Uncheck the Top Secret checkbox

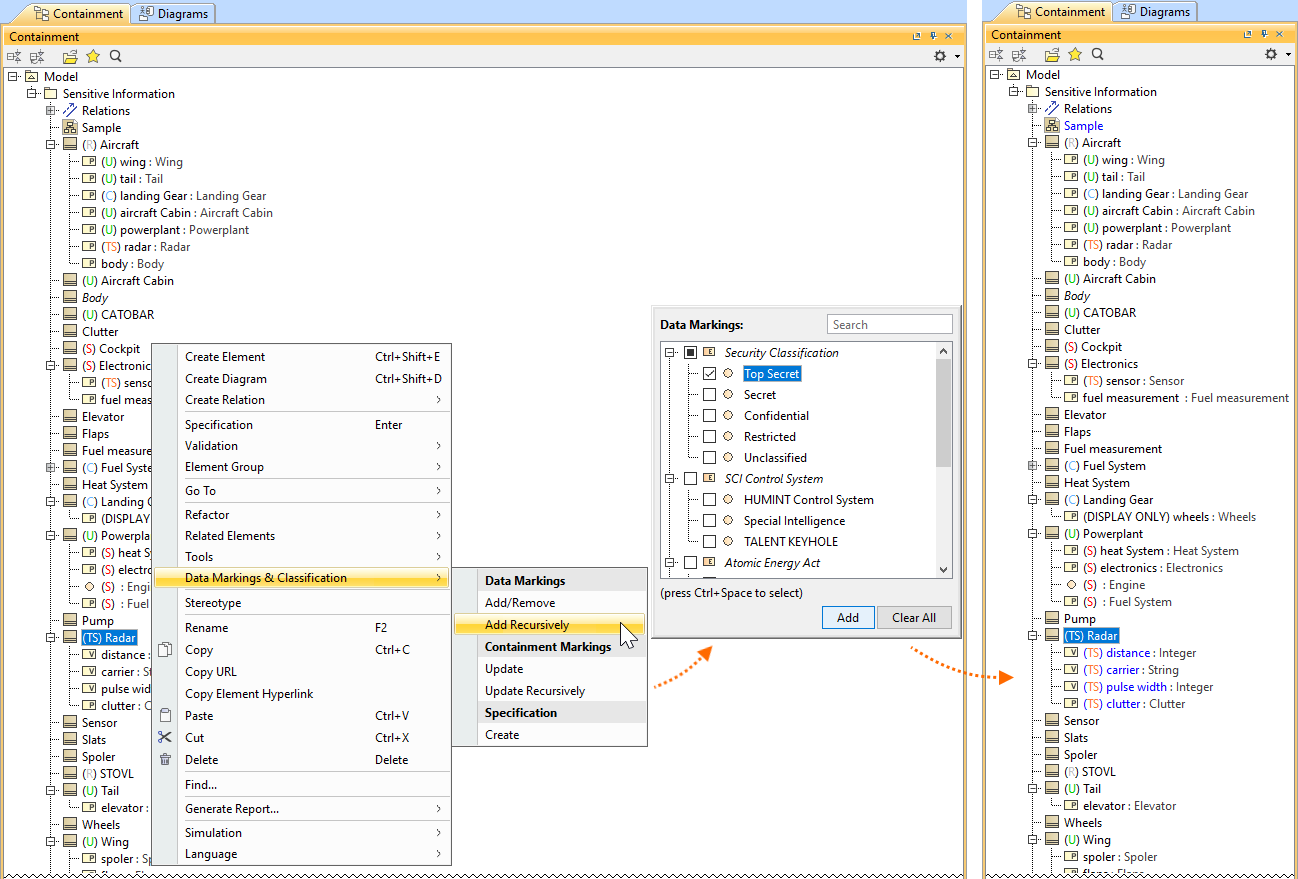click(709, 374)
